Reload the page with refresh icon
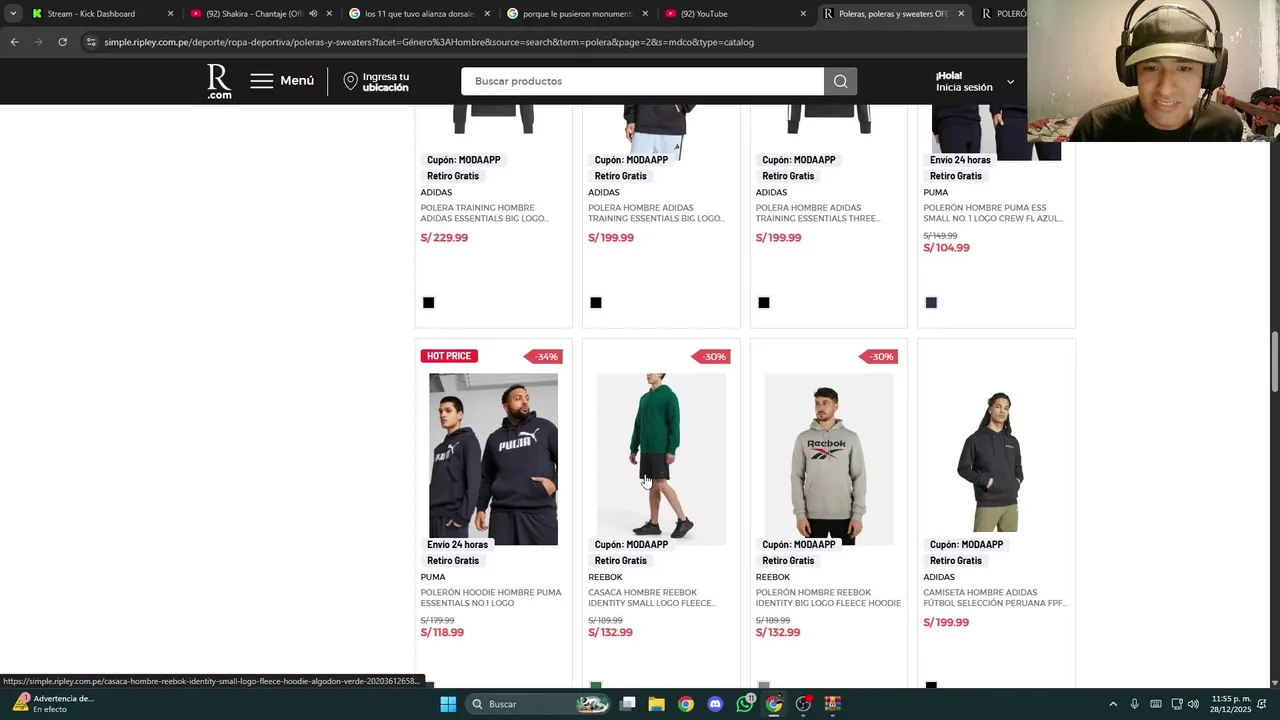This screenshot has width=1280, height=720. click(62, 42)
